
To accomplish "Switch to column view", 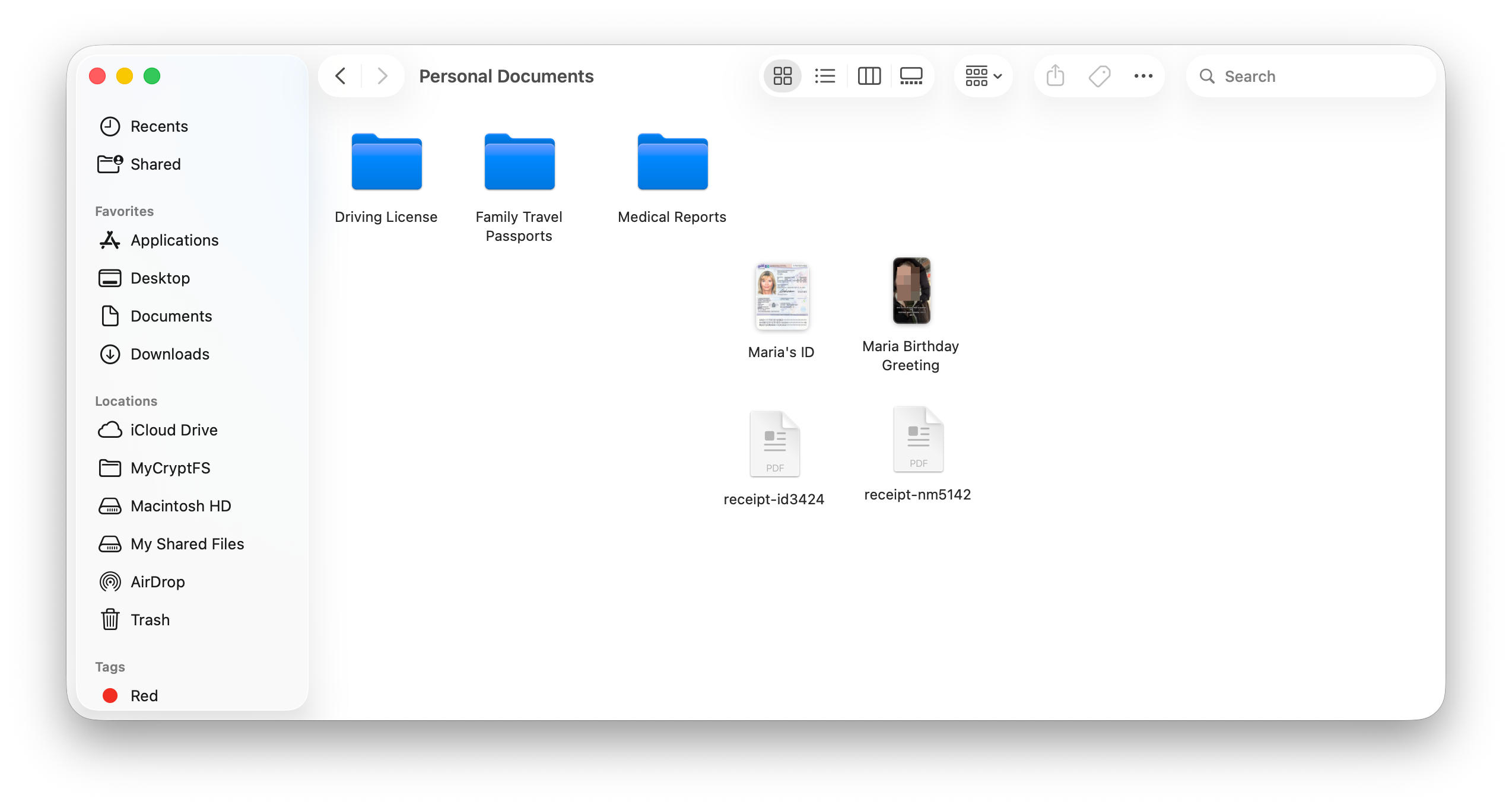I will [x=869, y=76].
